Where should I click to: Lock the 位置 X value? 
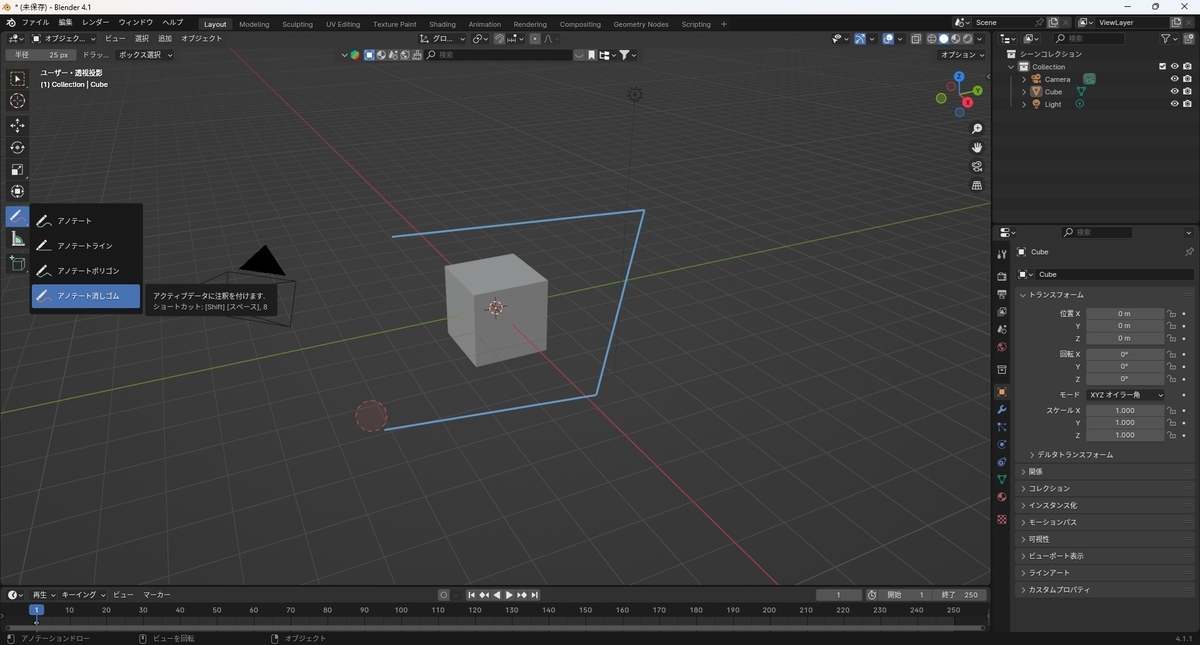coord(1171,314)
